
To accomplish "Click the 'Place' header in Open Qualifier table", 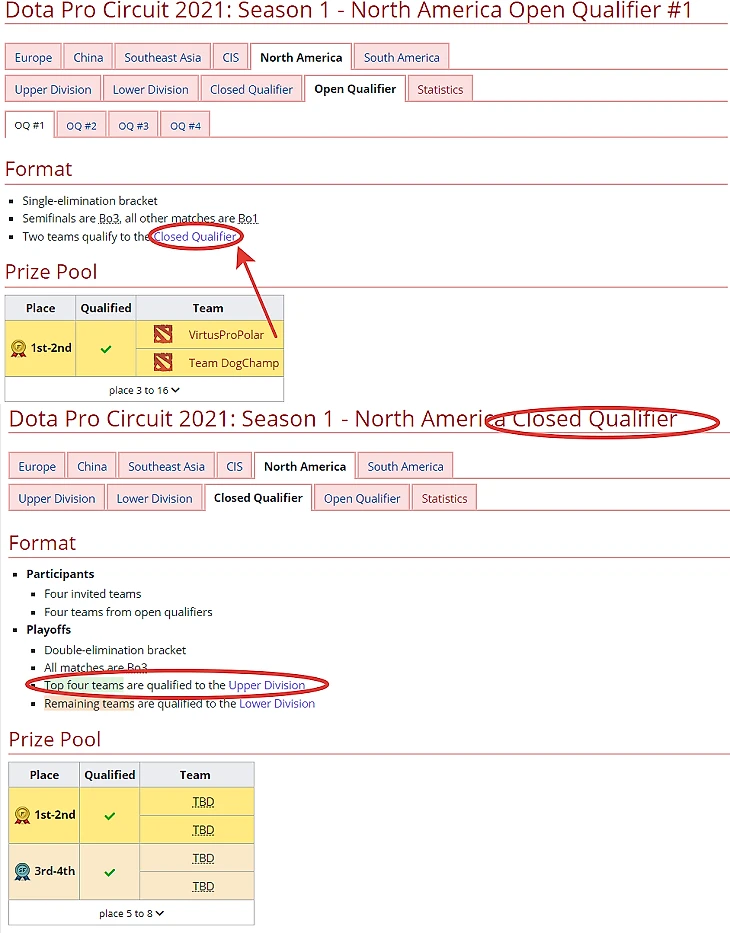I will 40,308.
